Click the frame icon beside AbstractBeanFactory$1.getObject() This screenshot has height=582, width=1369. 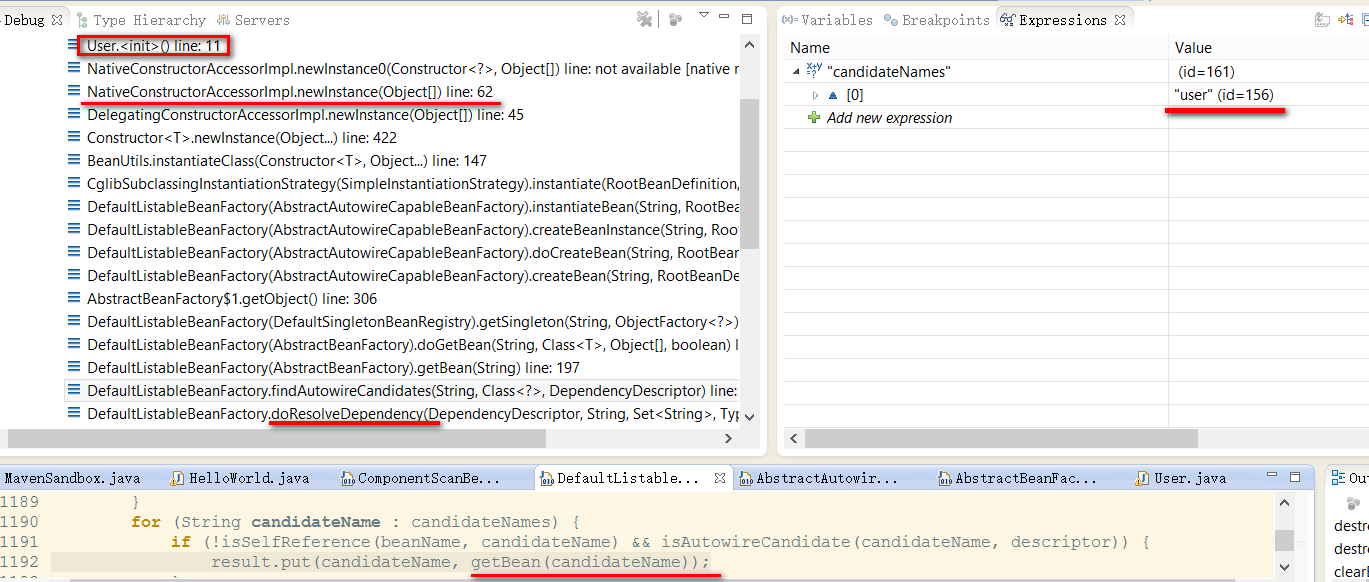(x=74, y=298)
